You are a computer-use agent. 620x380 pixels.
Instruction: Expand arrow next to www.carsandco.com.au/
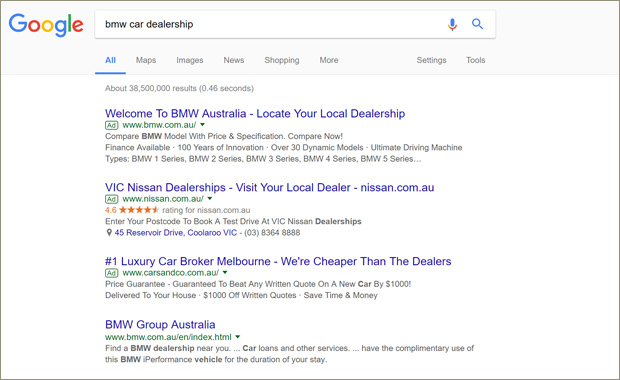click(225, 272)
